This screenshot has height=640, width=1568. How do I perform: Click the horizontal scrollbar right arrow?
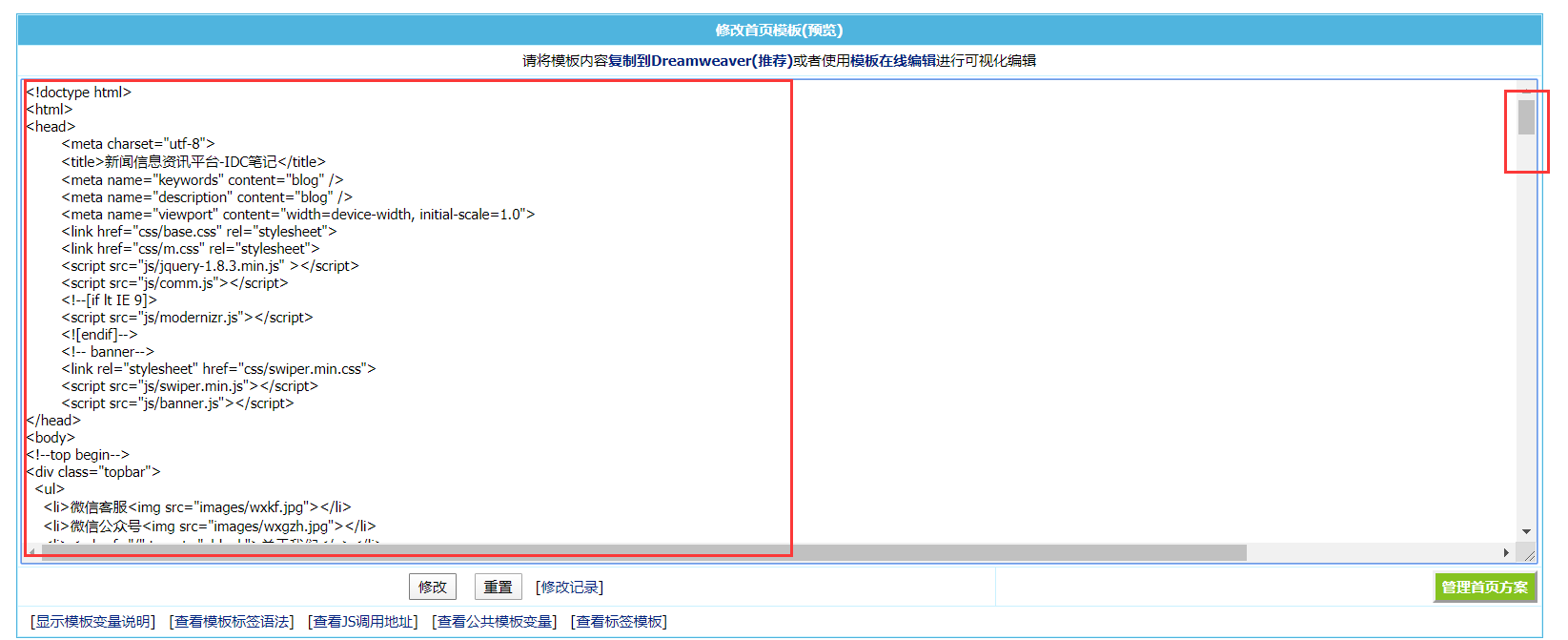pyautogui.click(x=1506, y=552)
